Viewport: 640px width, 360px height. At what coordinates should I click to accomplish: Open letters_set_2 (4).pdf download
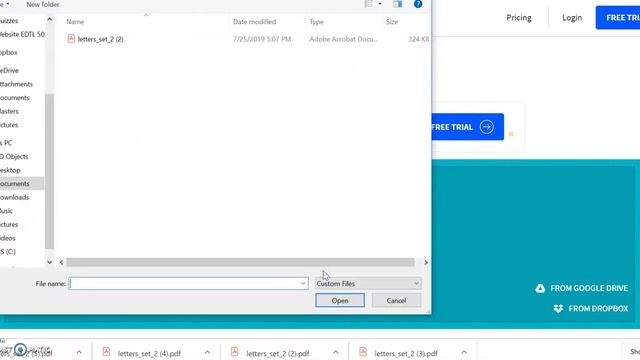[149, 353]
